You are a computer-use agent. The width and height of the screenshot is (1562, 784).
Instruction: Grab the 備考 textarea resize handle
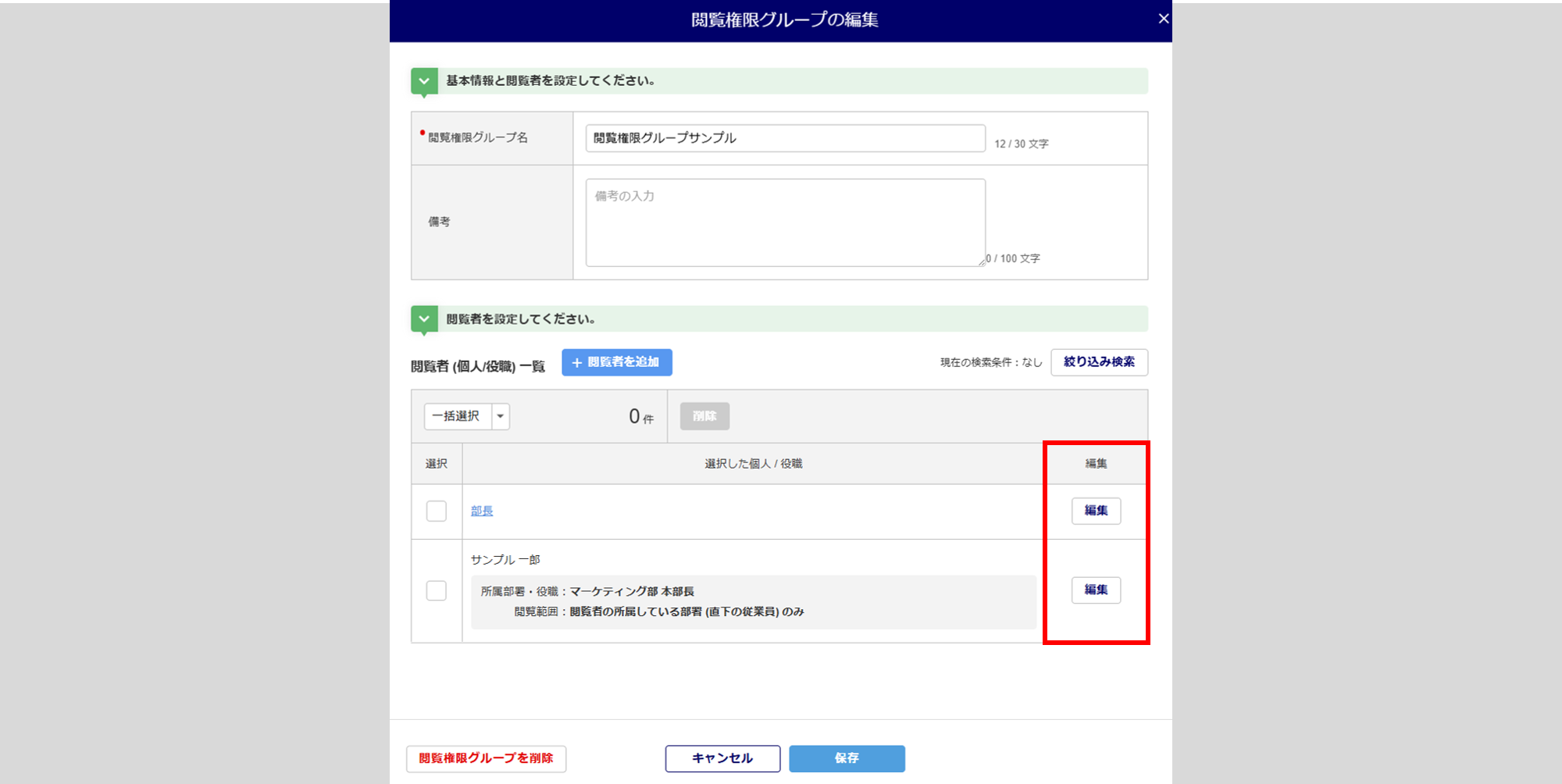tap(982, 262)
